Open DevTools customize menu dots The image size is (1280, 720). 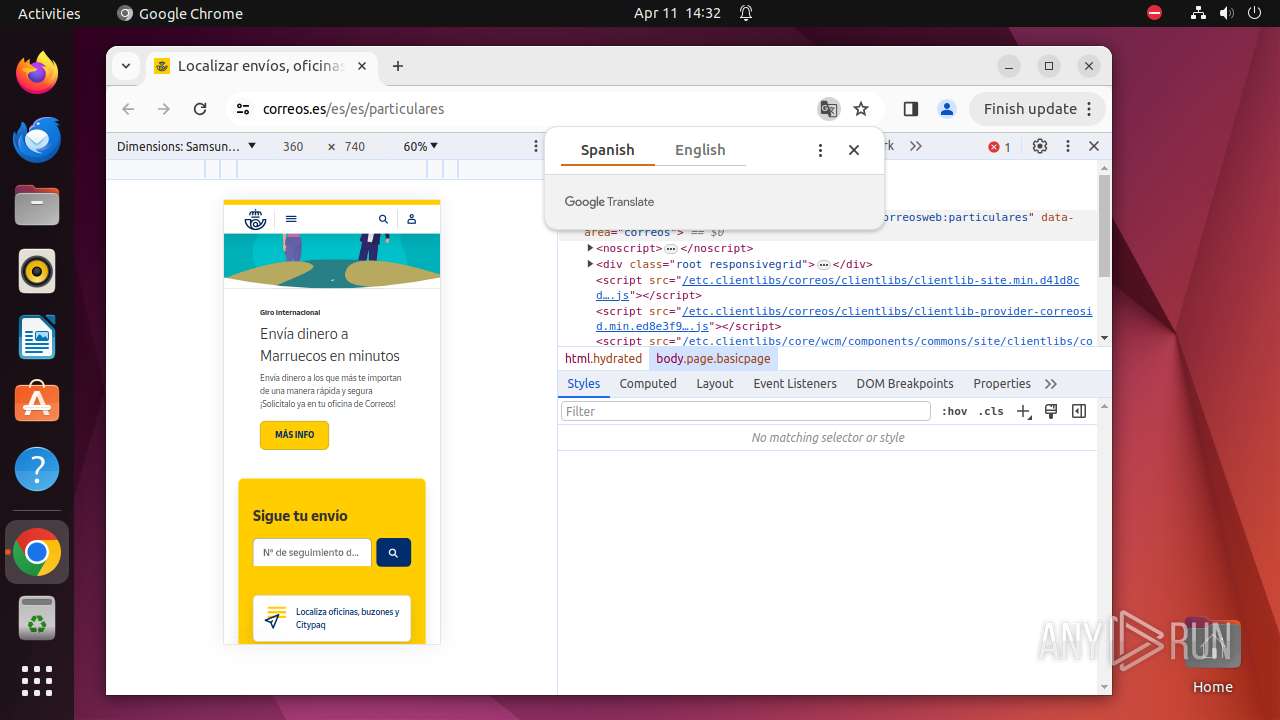(x=1068, y=146)
